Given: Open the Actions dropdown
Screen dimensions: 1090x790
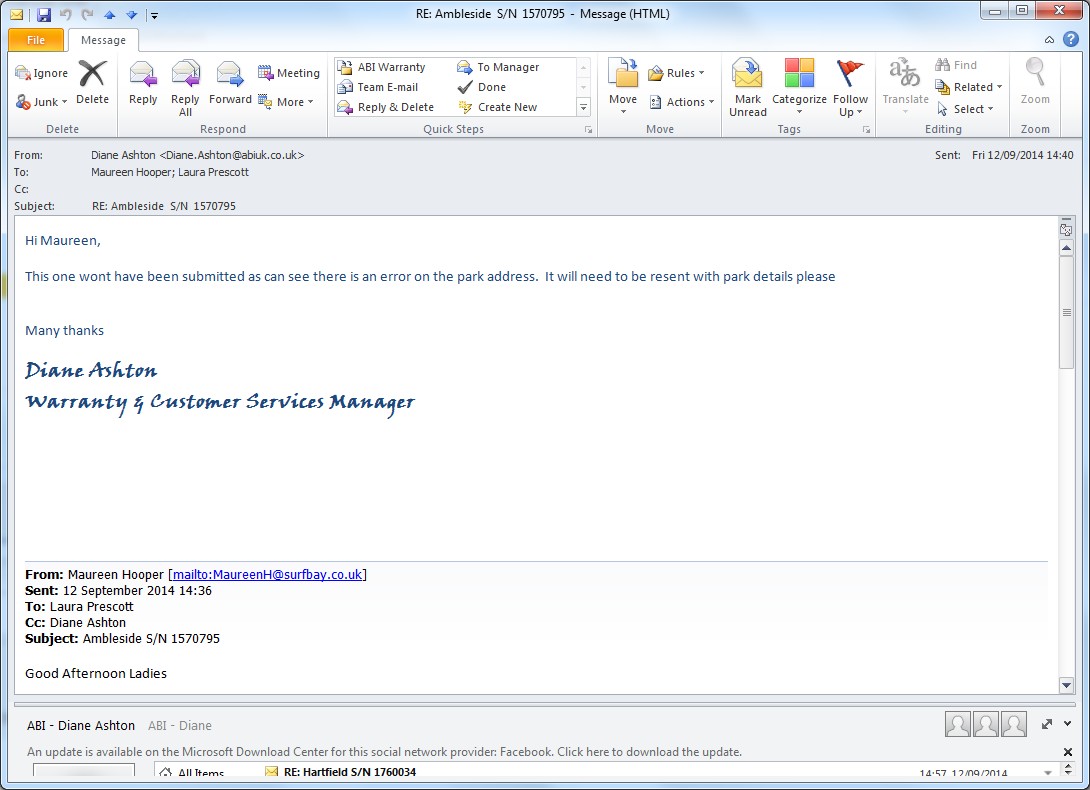Looking at the screenshot, I should (x=682, y=102).
